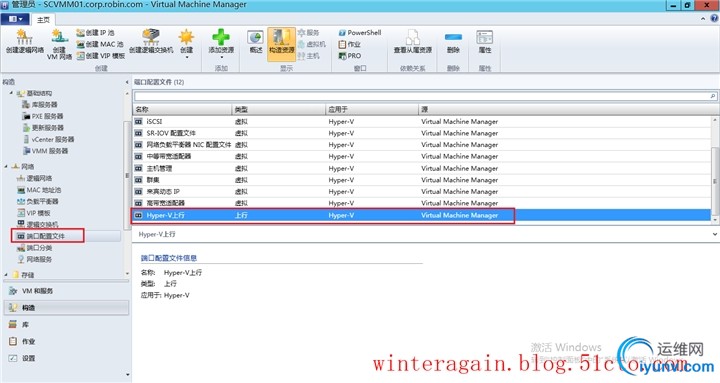Sort by the 应用于 column header
This screenshot has width=720, height=383.
372,109
